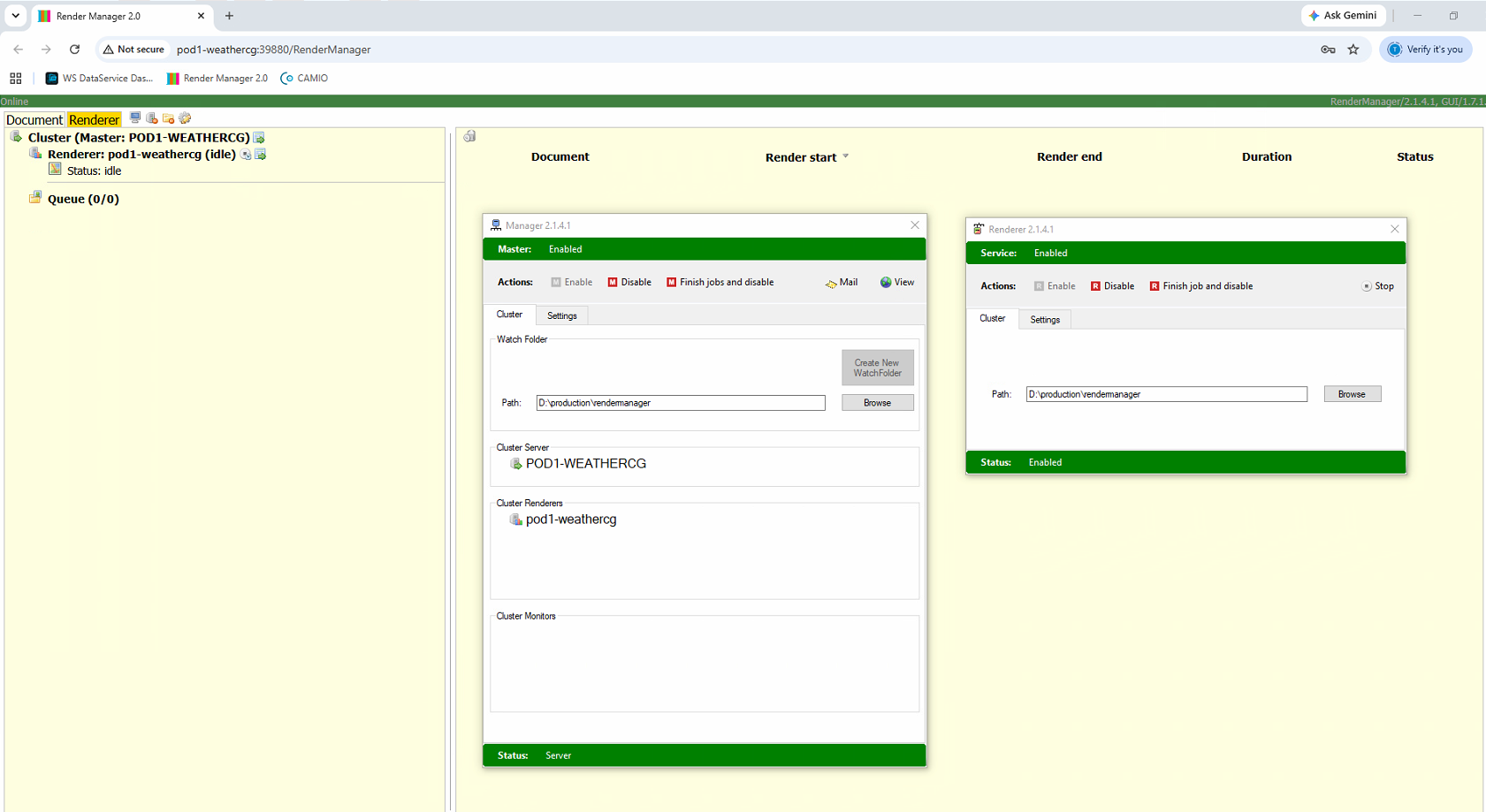Click the Renderer window path field

[x=1166, y=394]
